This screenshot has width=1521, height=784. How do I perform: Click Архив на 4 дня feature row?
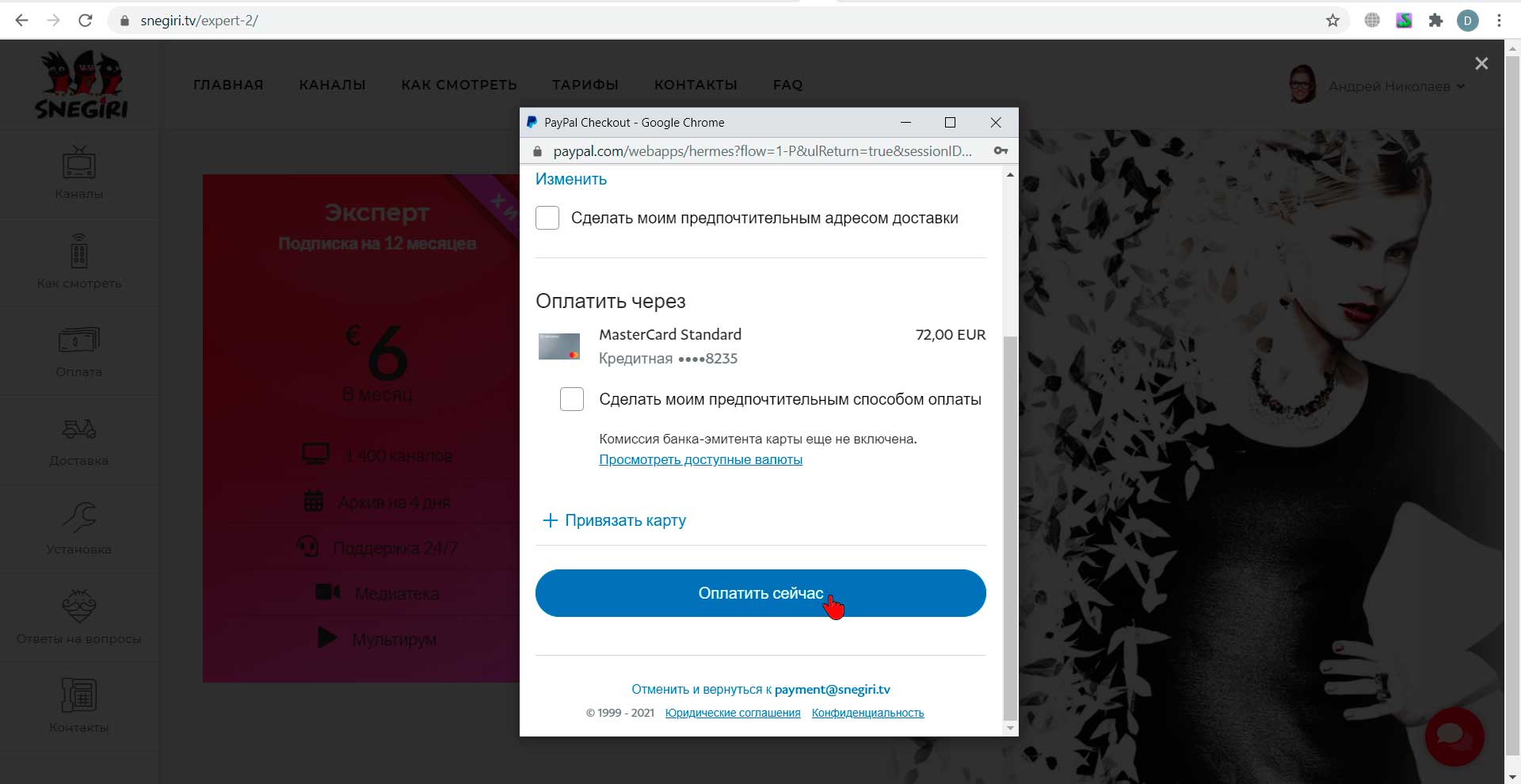[377, 501]
